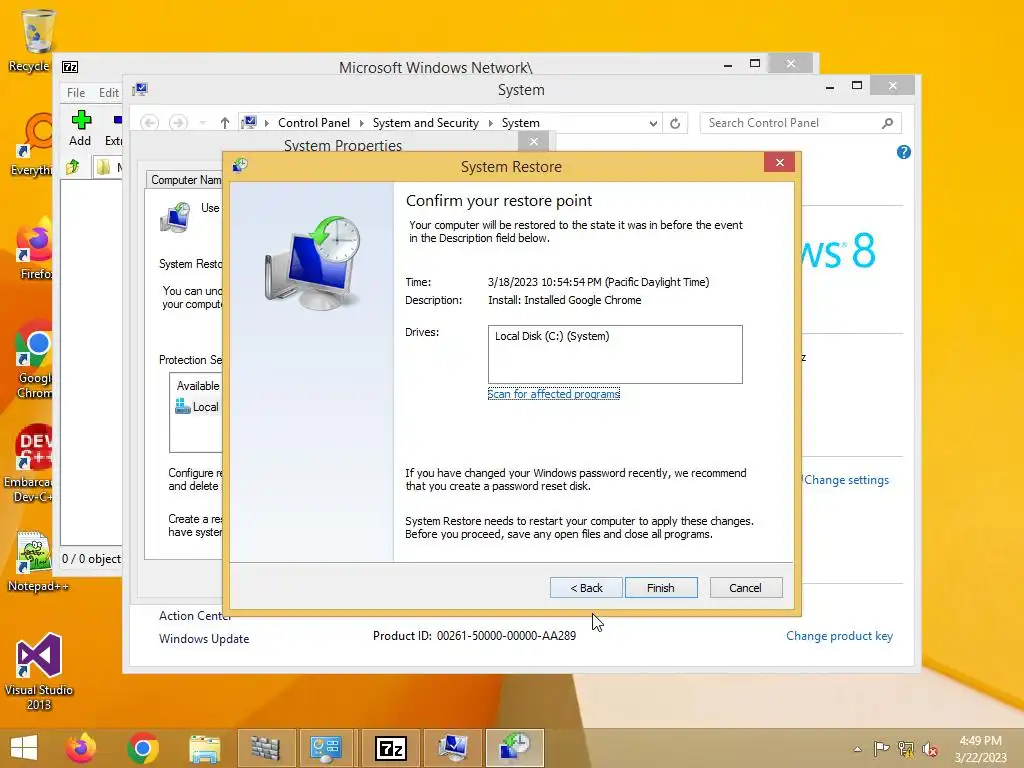
Task: Open Edit menu in 7-Zip window
Action: (108, 93)
